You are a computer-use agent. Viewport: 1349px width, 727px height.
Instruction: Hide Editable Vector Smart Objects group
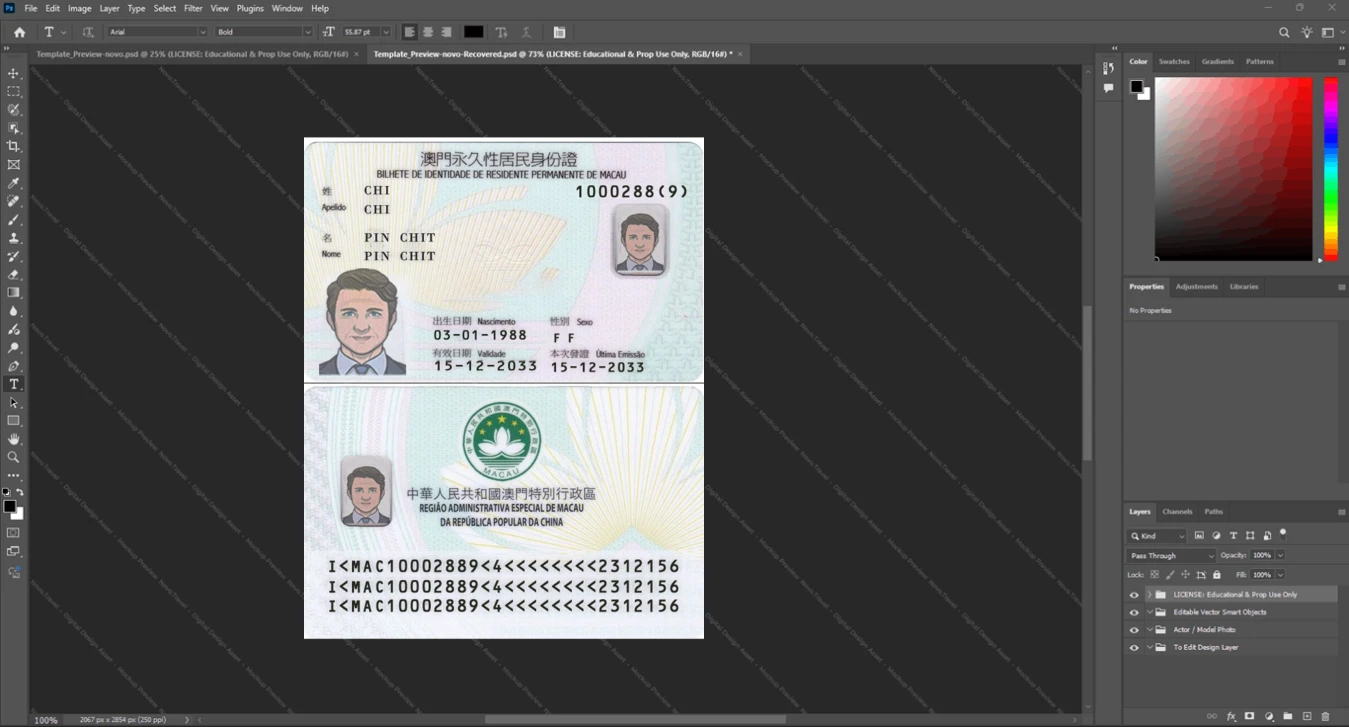click(1134, 612)
